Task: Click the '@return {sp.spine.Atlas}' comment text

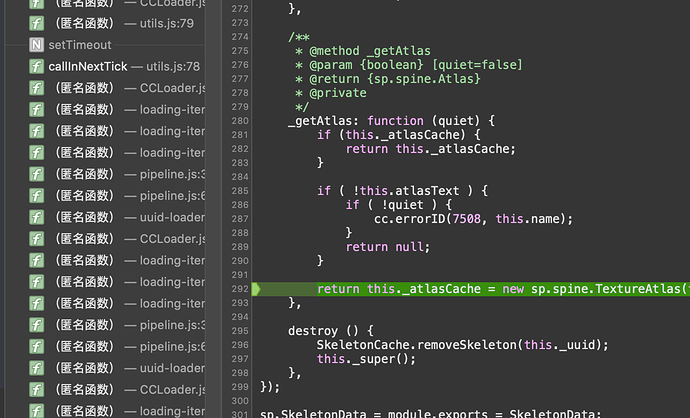Action: [x=395, y=79]
